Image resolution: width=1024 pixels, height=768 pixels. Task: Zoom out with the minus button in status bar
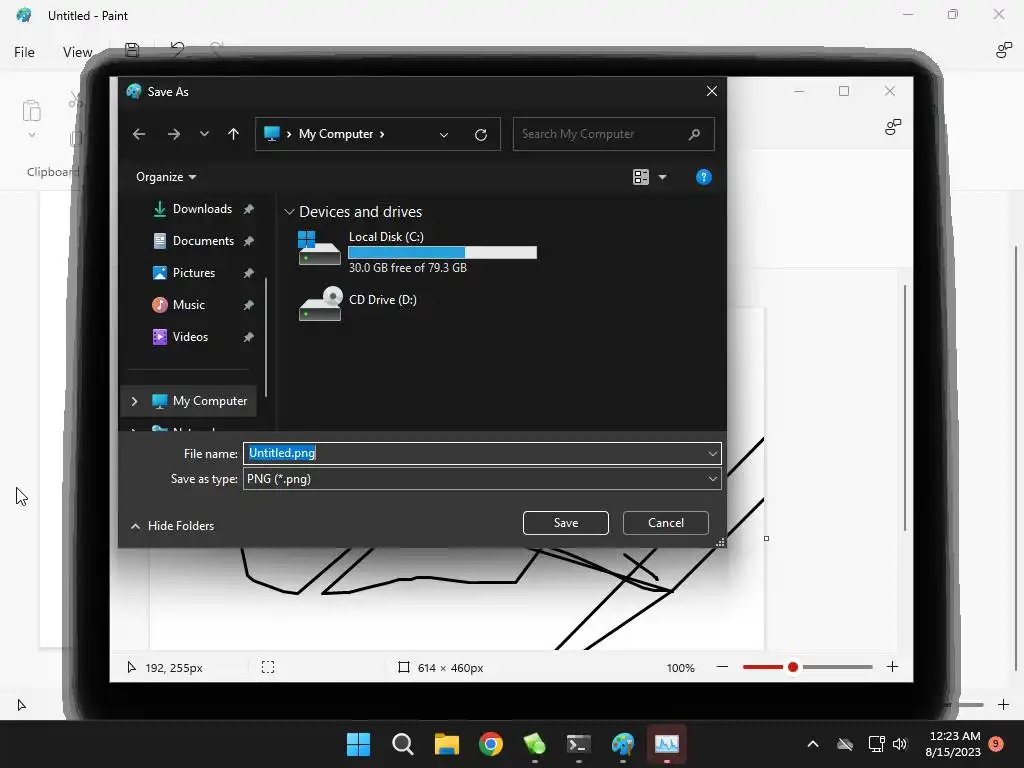tap(722, 667)
